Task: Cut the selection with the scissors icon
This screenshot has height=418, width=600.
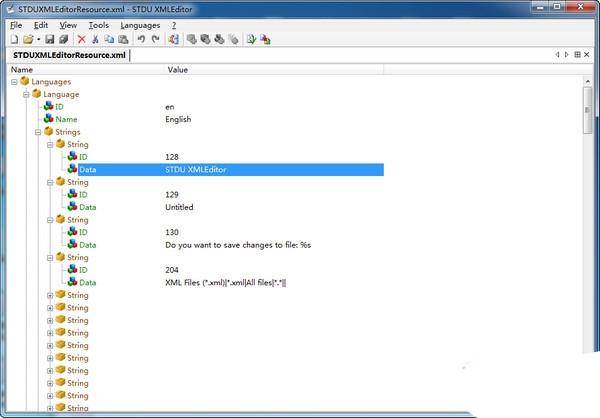Action: [95, 39]
